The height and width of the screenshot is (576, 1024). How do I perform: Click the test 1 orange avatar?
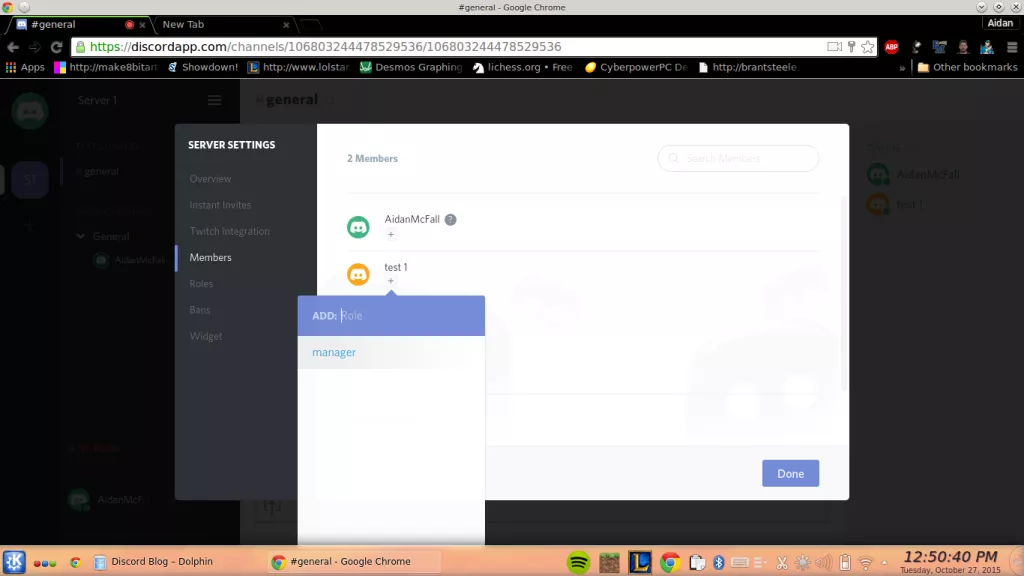[x=358, y=274]
